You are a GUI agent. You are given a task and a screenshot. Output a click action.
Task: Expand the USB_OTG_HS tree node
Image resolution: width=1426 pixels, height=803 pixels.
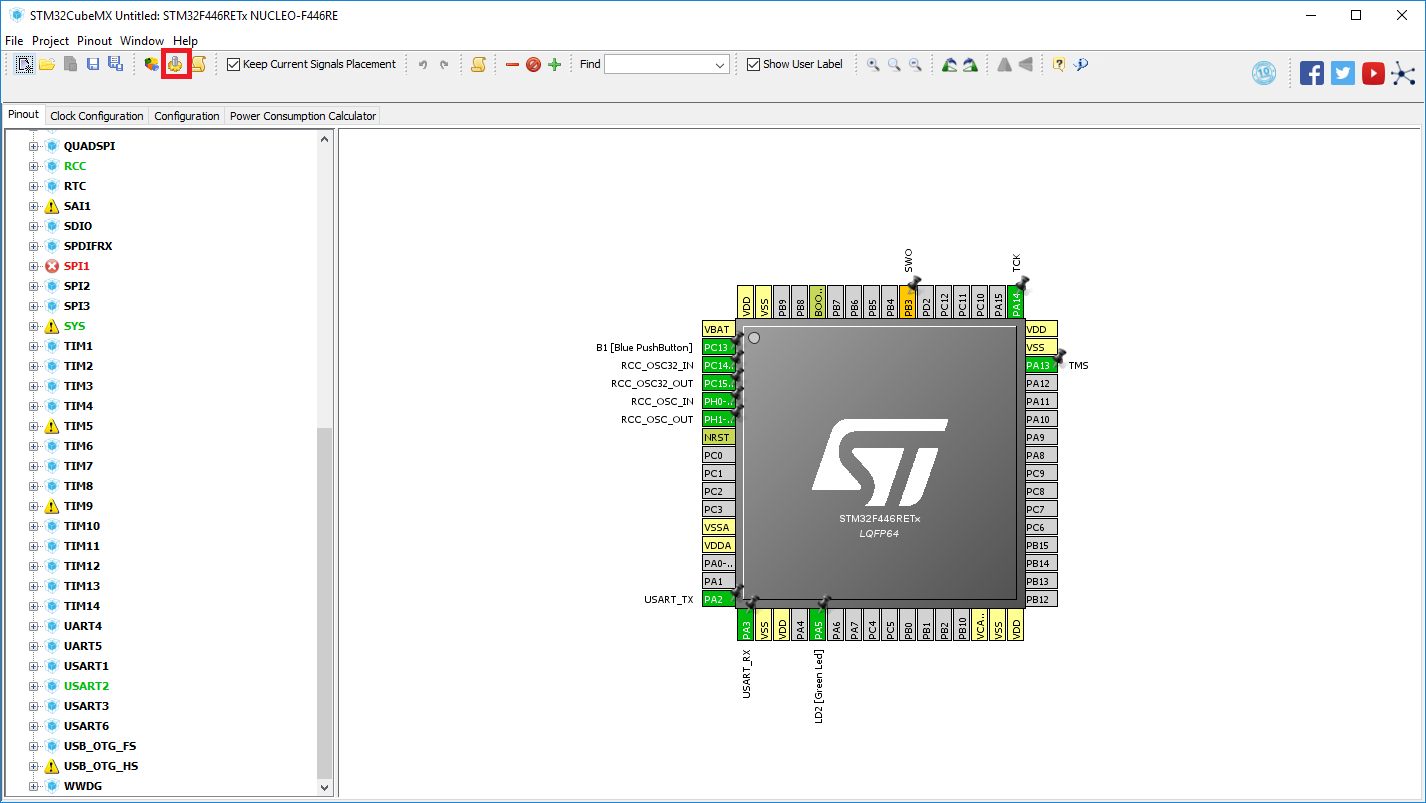point(33,766)
